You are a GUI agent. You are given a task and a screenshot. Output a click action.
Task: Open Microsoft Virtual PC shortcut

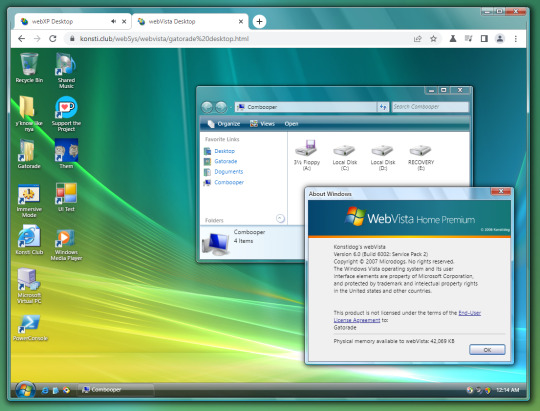(29, 286)
